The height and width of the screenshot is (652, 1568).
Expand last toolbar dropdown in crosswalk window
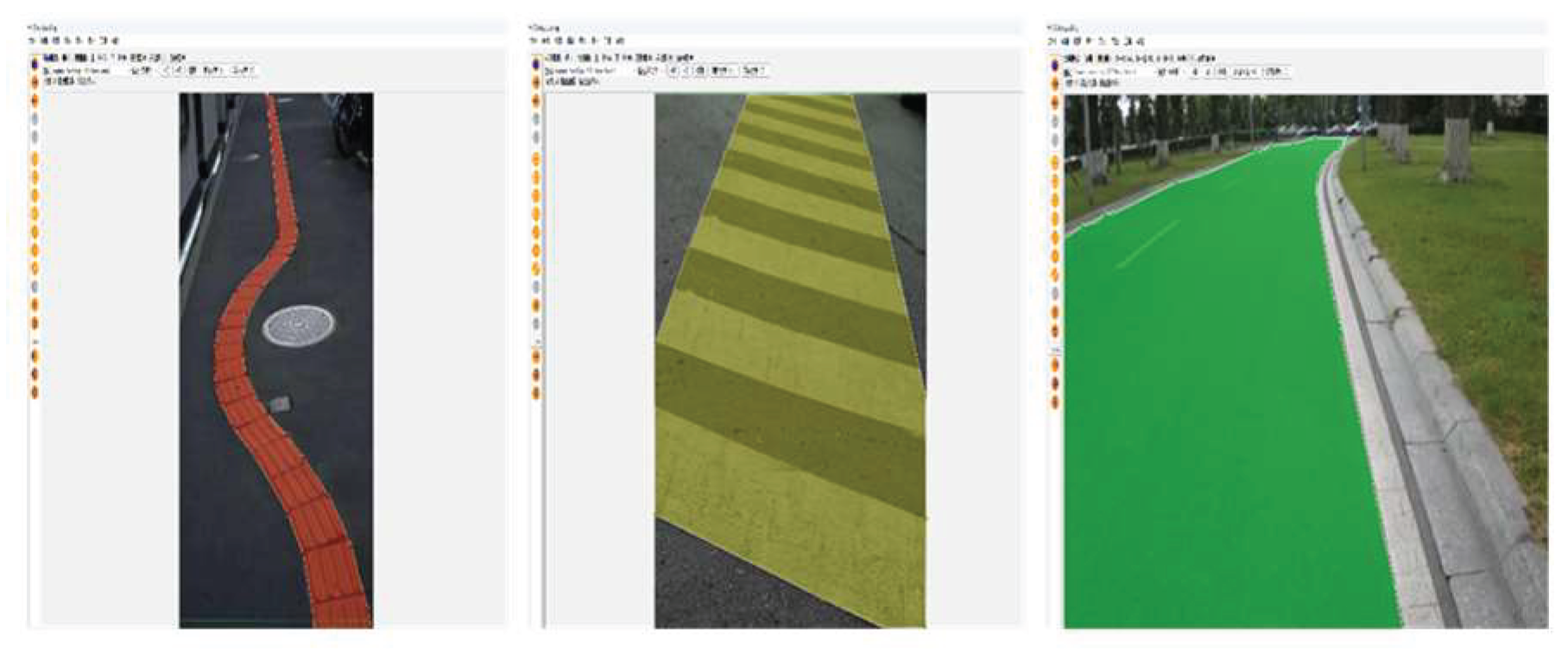point(754,70)
